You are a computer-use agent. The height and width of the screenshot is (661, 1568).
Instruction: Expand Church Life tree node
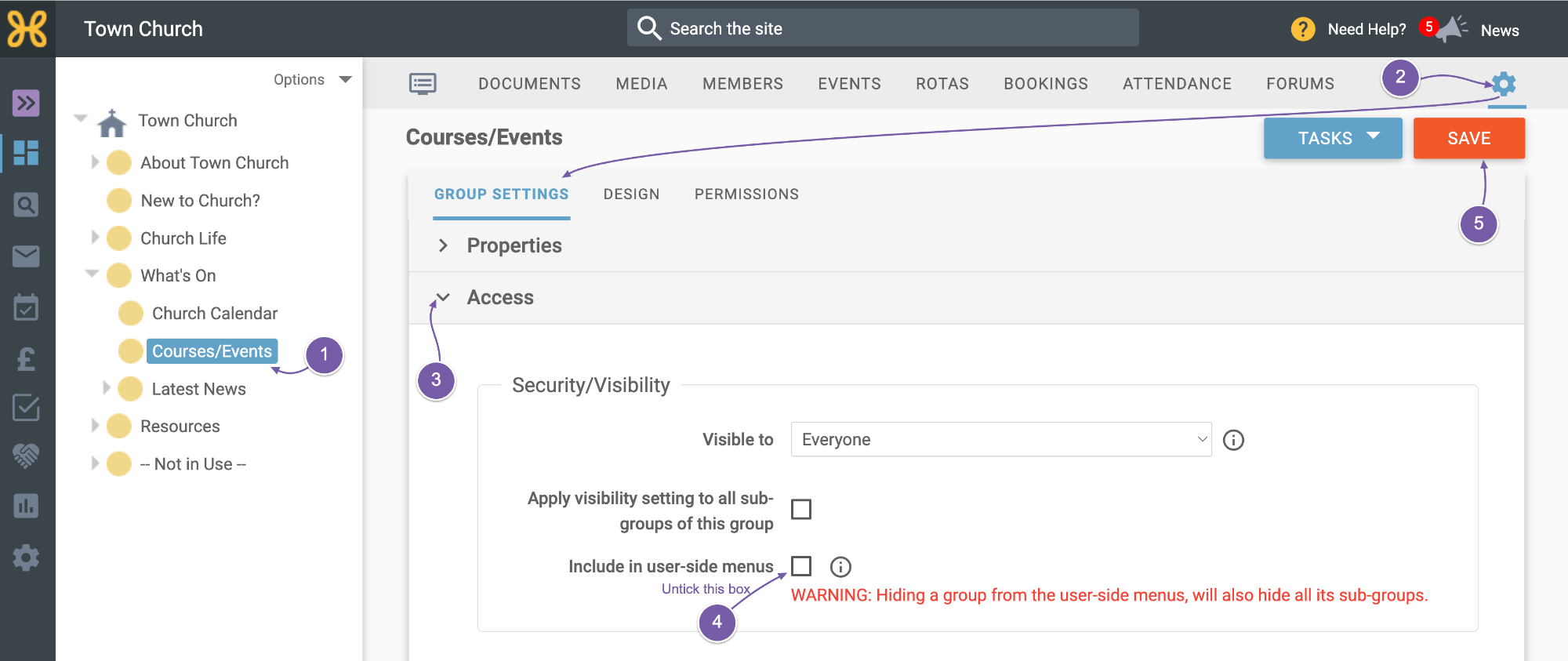pyautogui.click(x=96, y=238)
